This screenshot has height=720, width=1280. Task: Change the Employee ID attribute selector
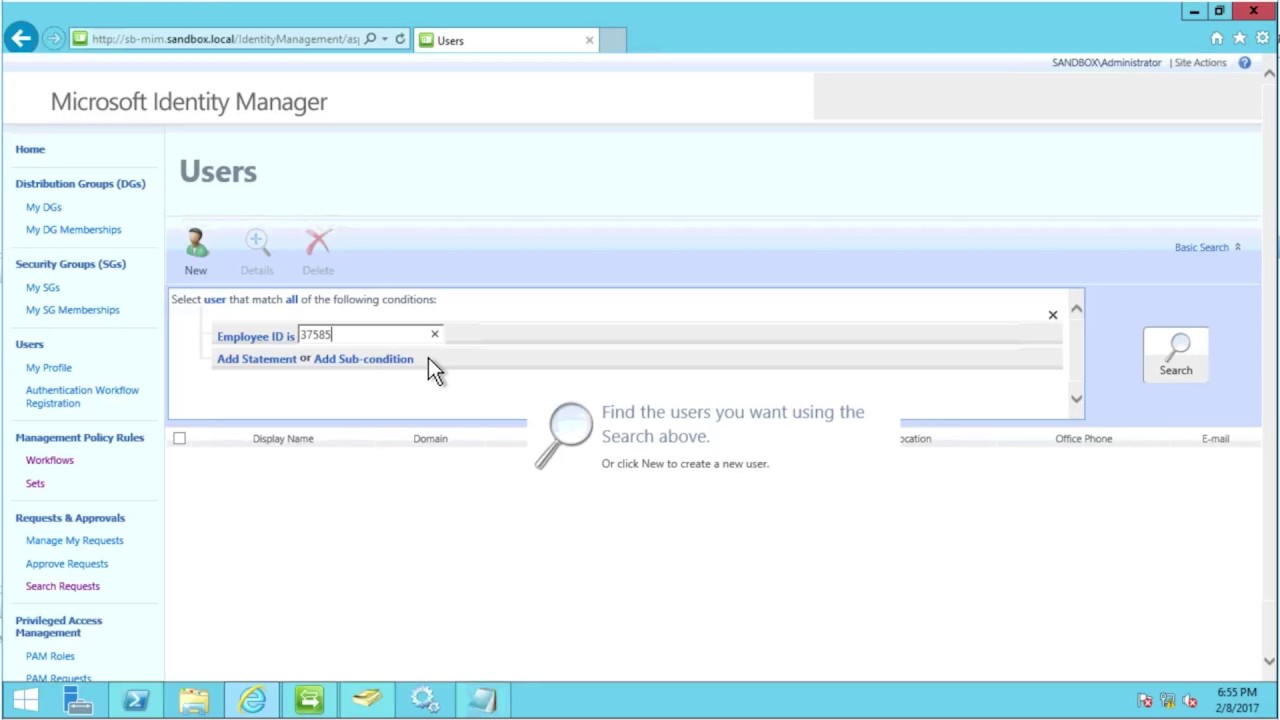point(250,336)
